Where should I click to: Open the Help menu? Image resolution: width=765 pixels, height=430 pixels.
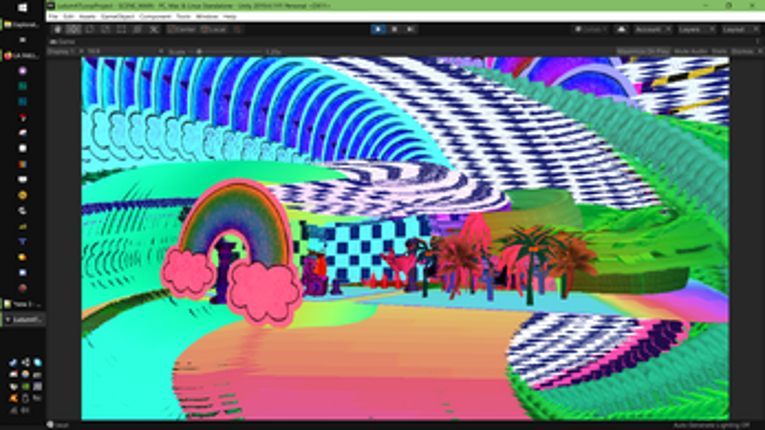229,17
